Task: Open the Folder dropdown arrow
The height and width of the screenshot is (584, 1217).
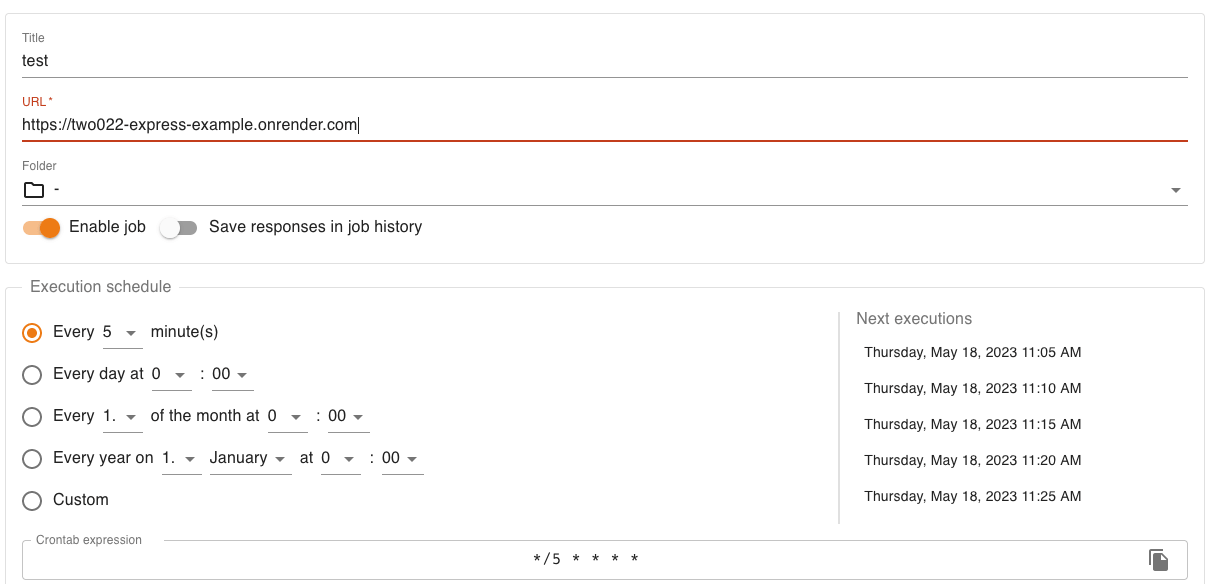Action: (1175, 190)
